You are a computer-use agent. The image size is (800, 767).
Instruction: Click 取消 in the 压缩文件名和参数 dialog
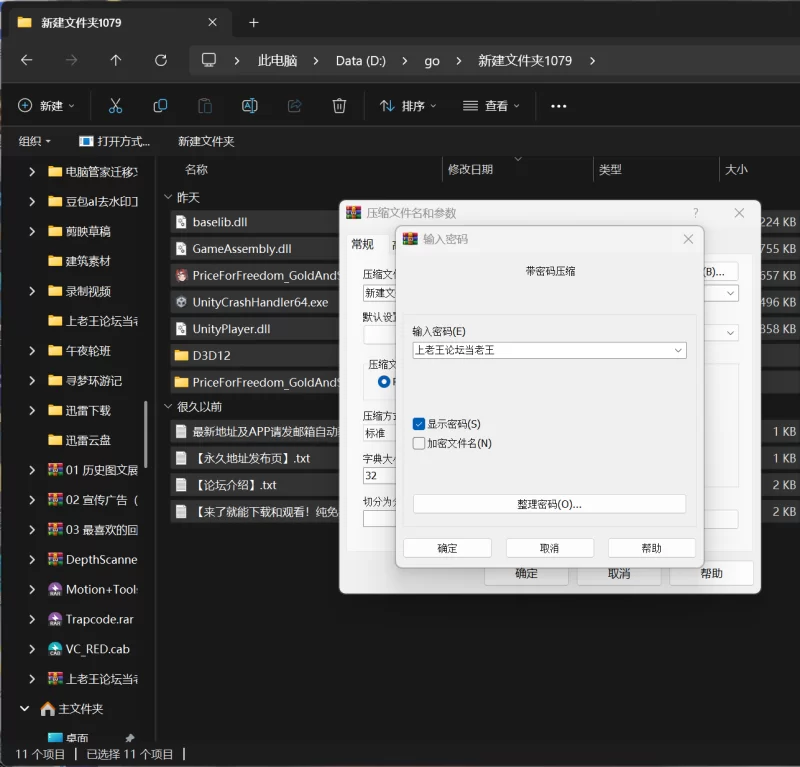click(619, 574)
